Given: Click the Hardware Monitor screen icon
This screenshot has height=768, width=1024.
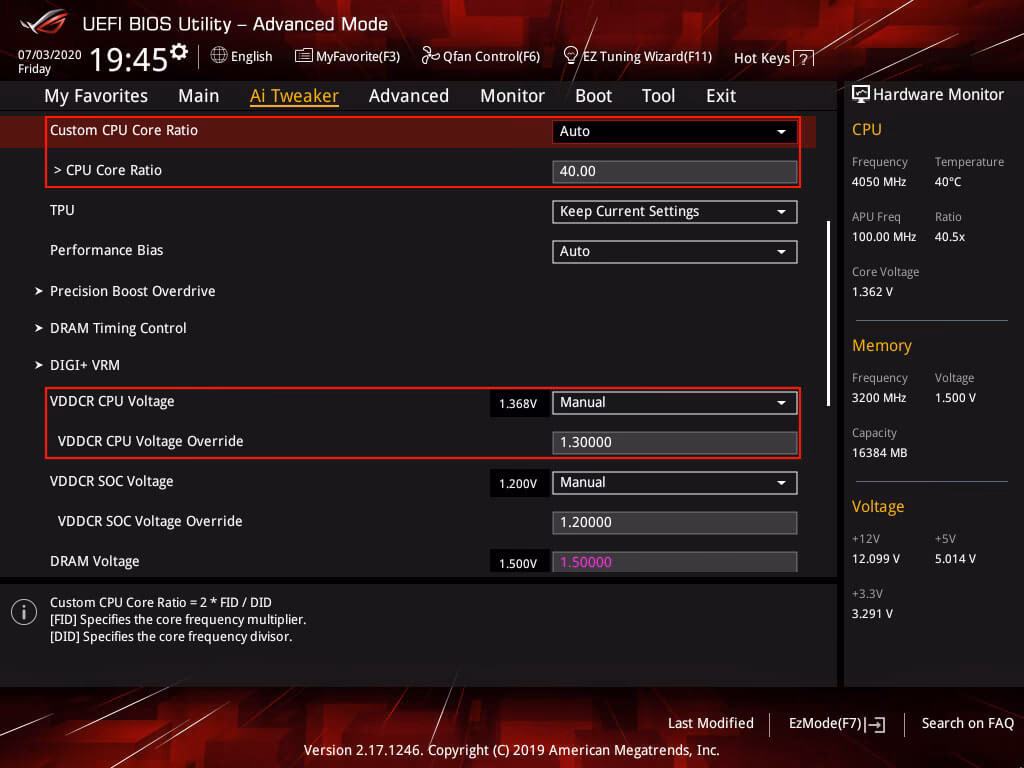Looking at the screenshot, I should [861, 94].
